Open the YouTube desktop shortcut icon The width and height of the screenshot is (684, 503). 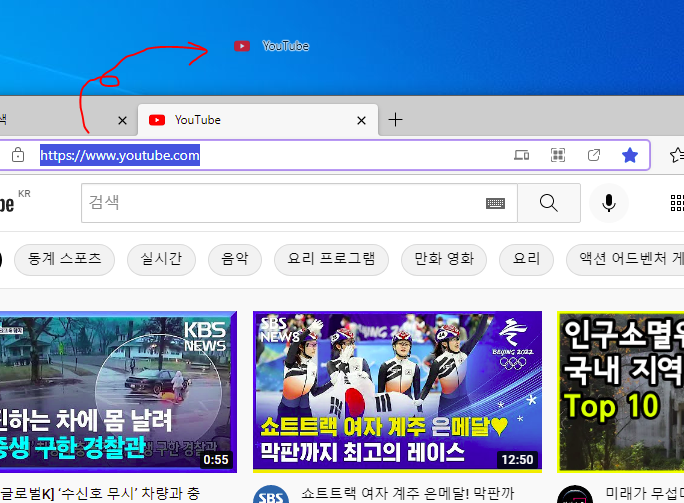pos(242,46)
